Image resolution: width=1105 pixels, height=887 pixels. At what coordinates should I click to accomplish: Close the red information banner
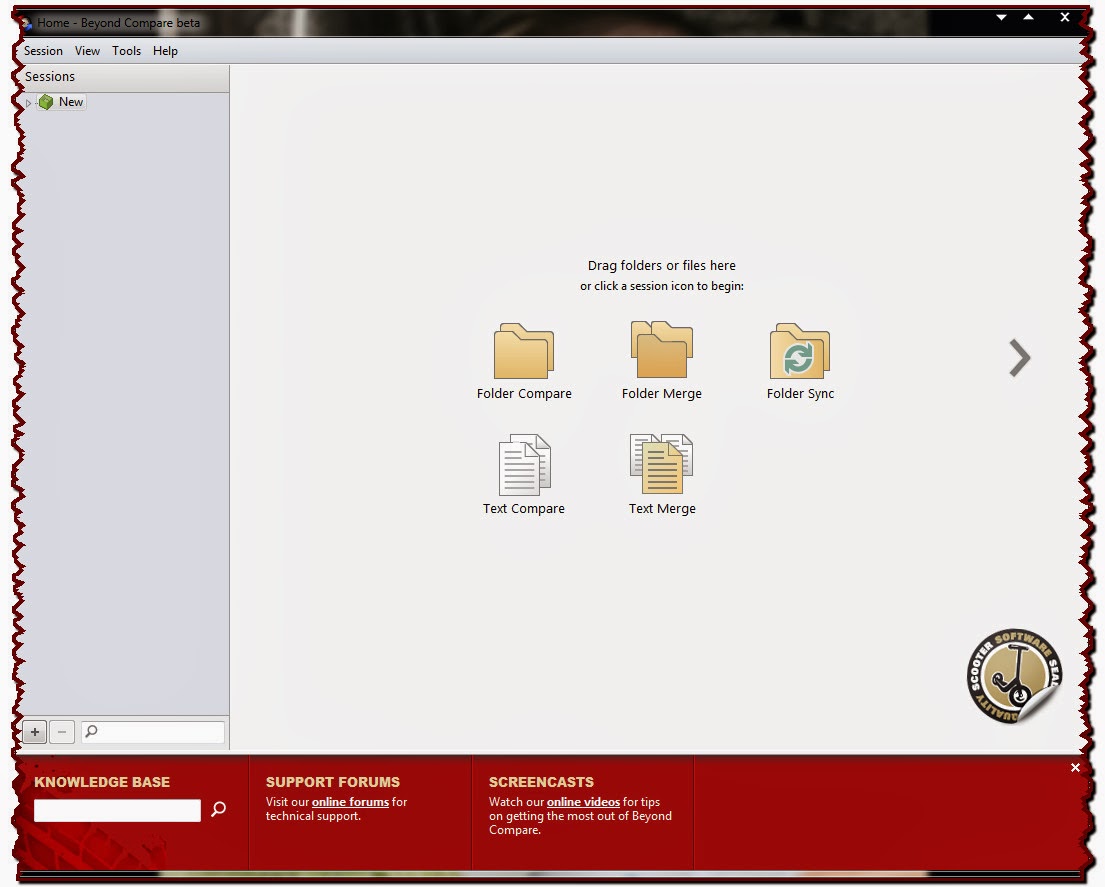tap(1075, 767)
